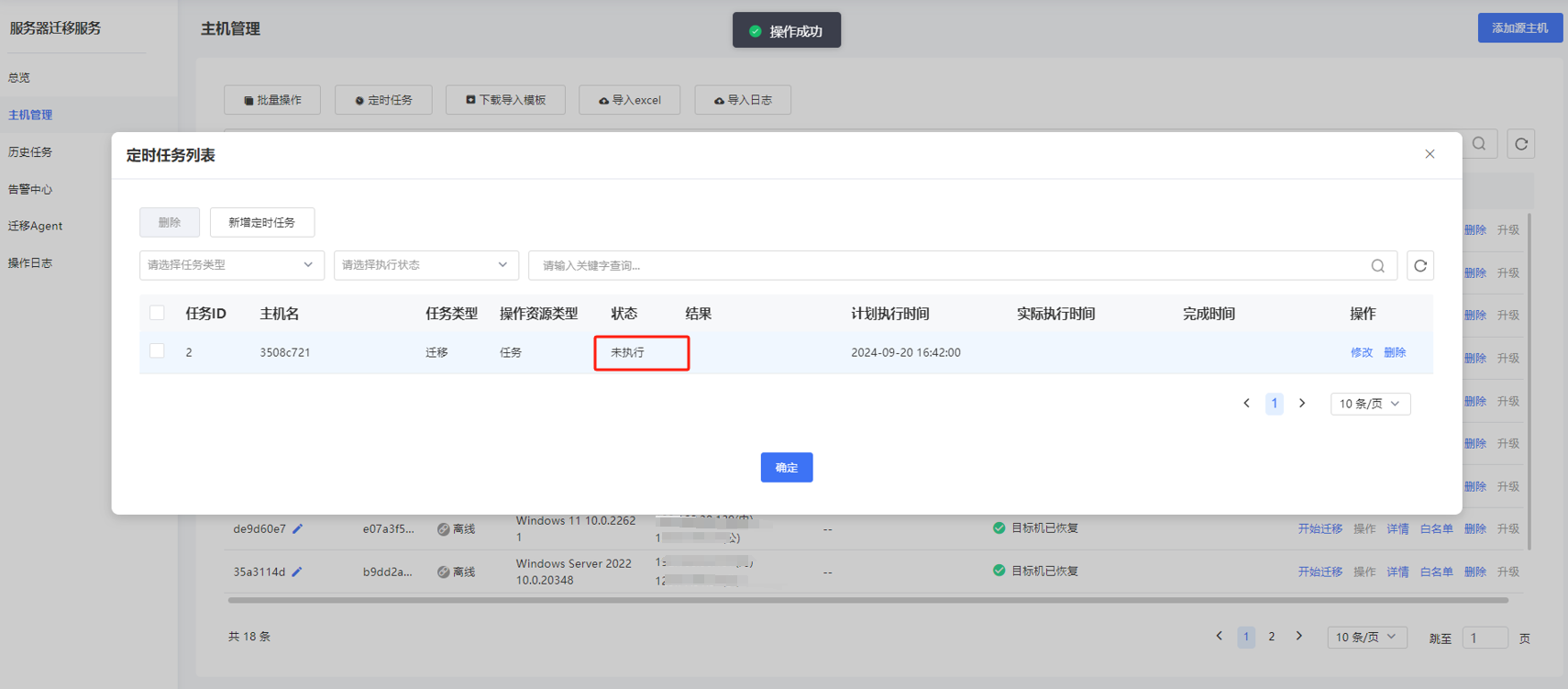Click the 导入excel button

pos(629,100)
